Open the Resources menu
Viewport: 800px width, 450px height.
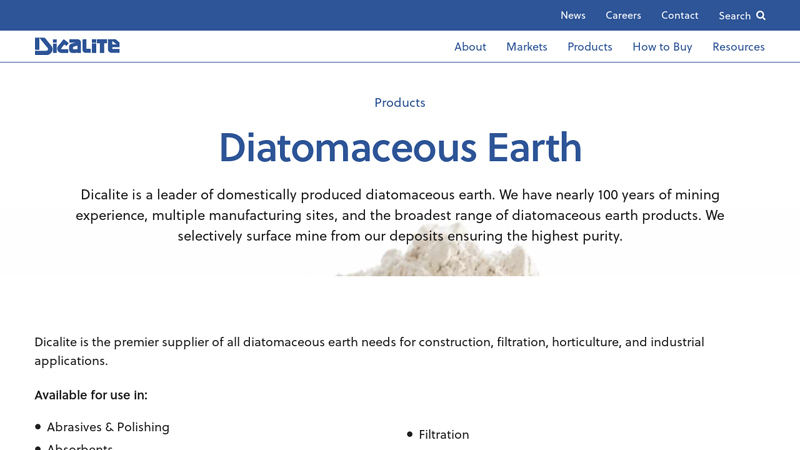pyautogui.click(x=738, y=46)
